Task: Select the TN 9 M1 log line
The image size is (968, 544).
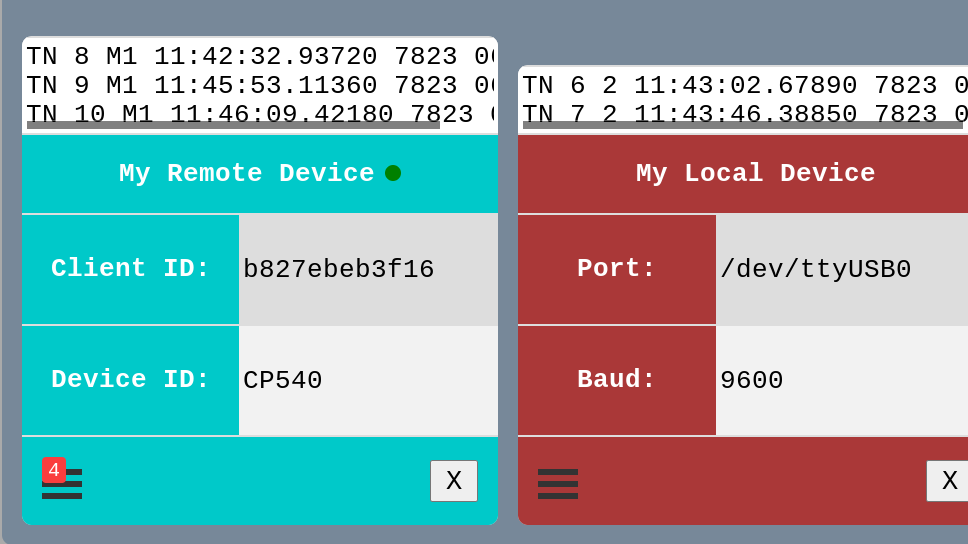Action: tap(260, 85)
